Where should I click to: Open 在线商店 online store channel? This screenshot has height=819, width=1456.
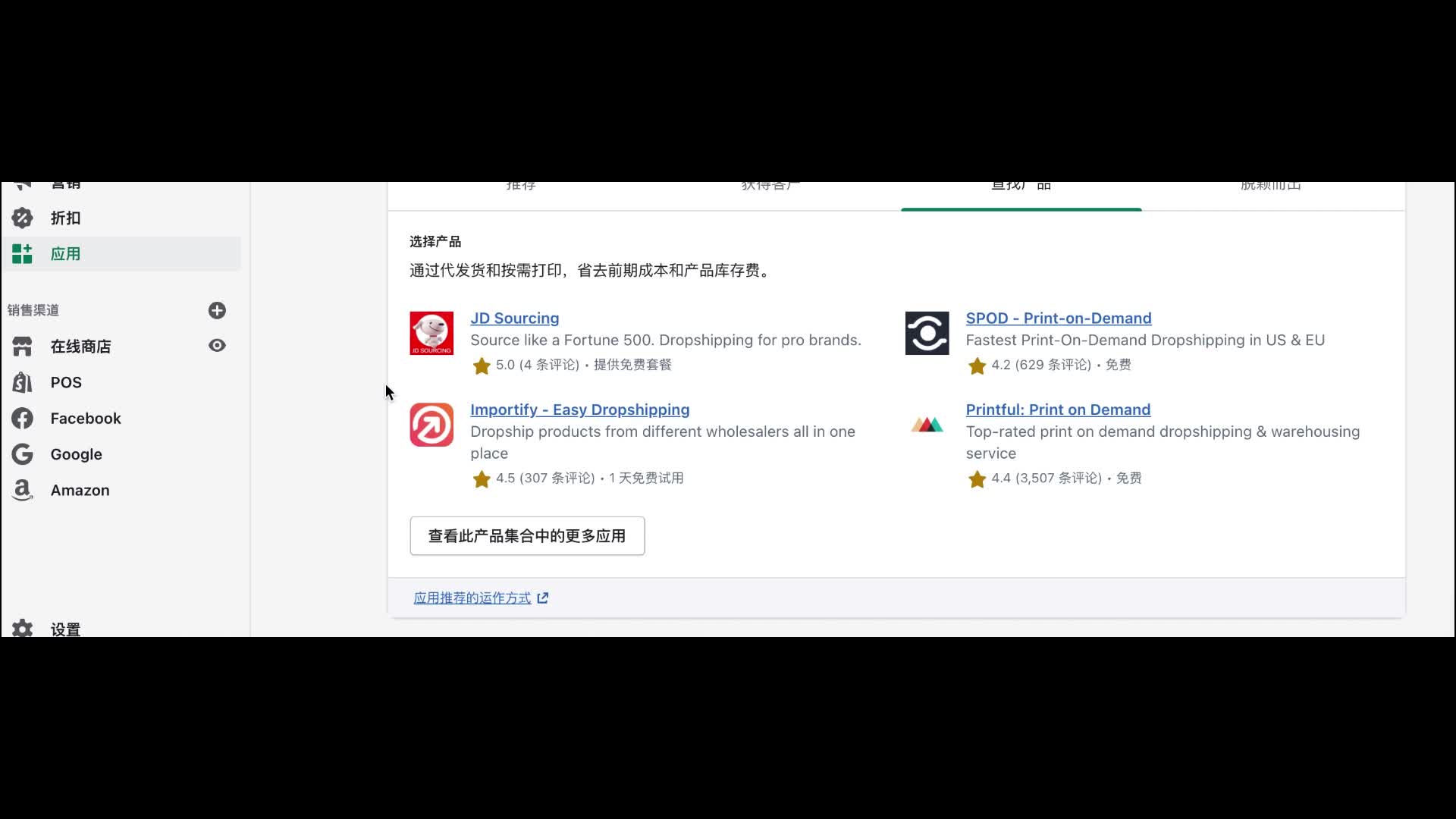[80, 347]
